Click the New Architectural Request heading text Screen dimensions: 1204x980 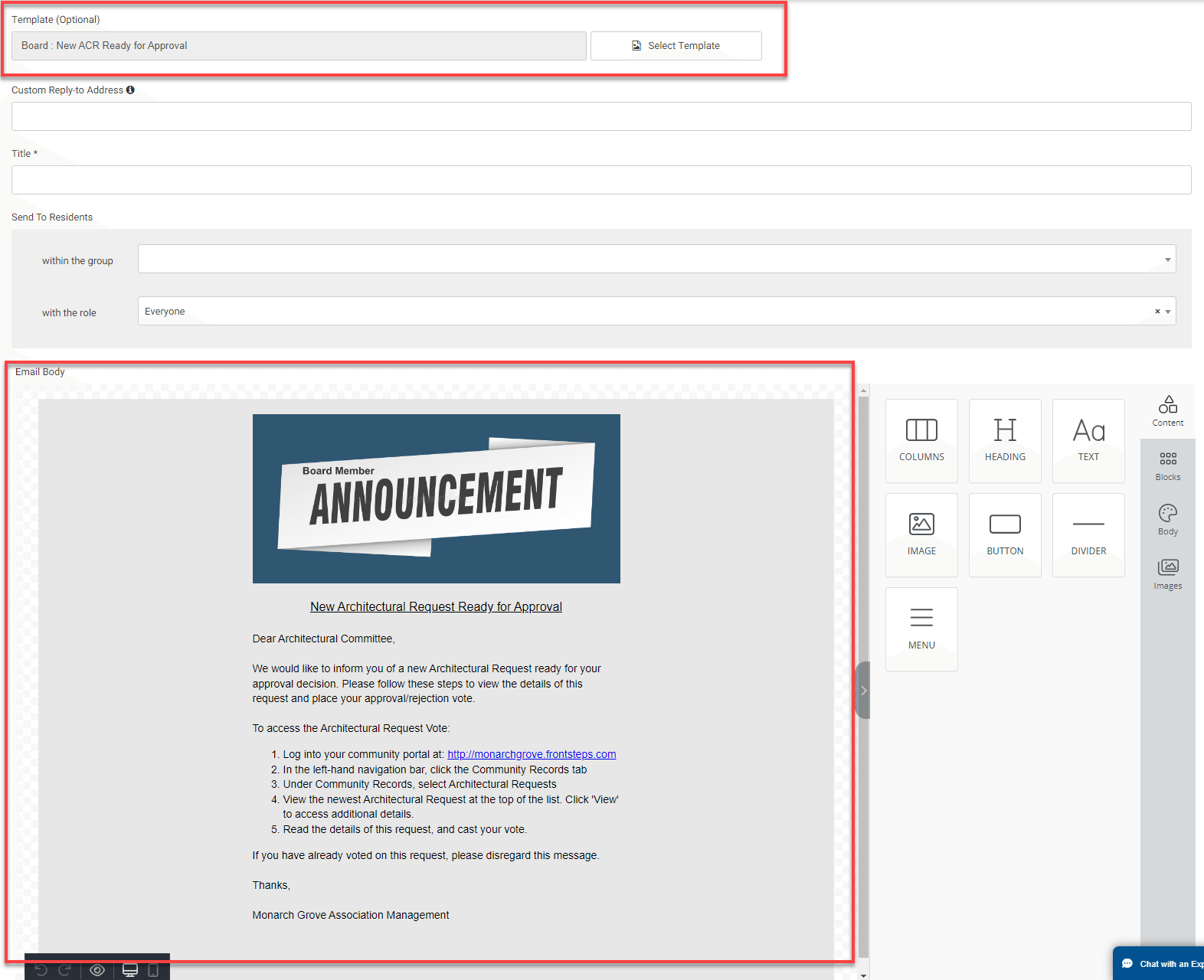(436, 606)
